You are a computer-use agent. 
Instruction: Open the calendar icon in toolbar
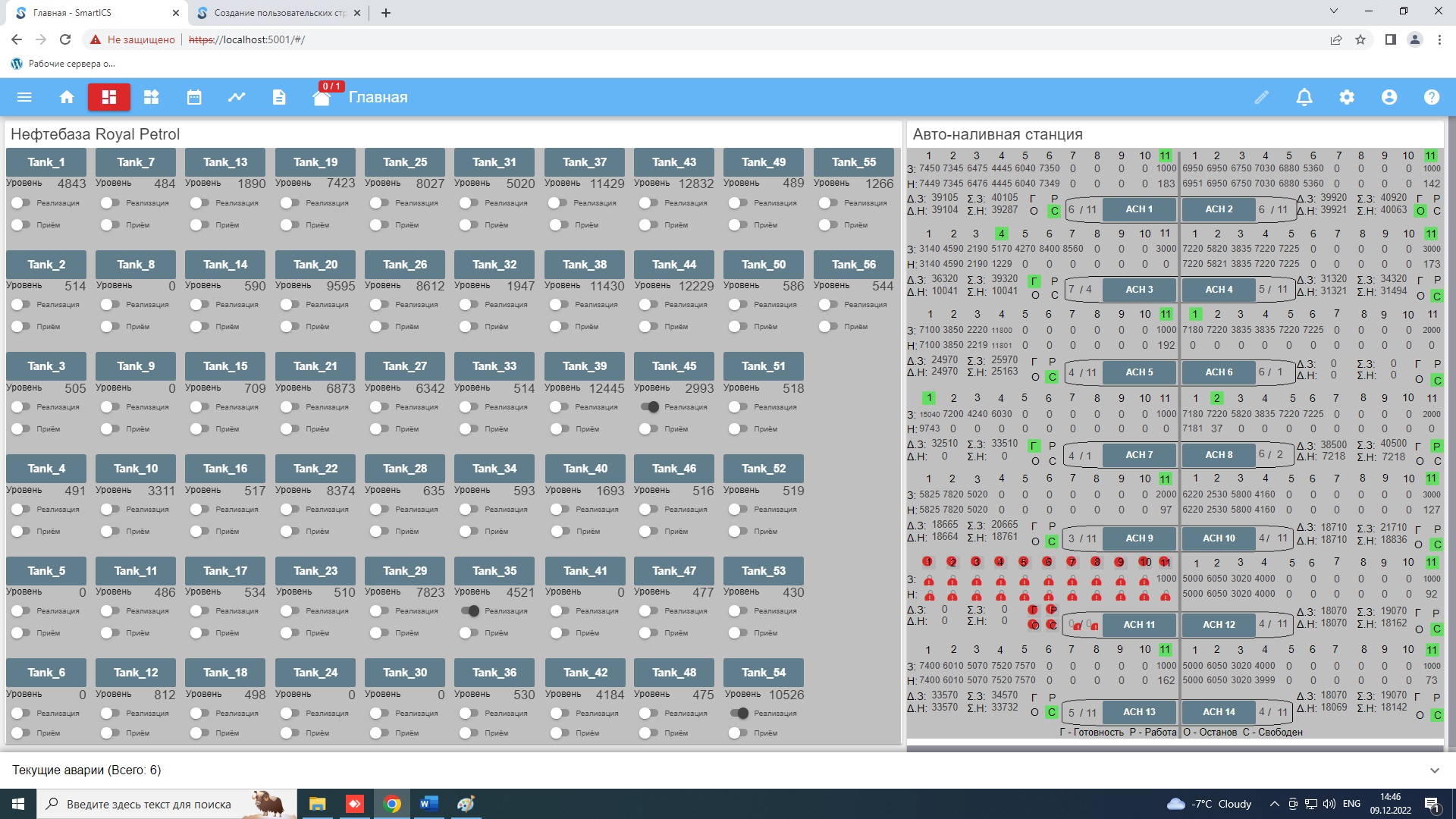point(194,97)
